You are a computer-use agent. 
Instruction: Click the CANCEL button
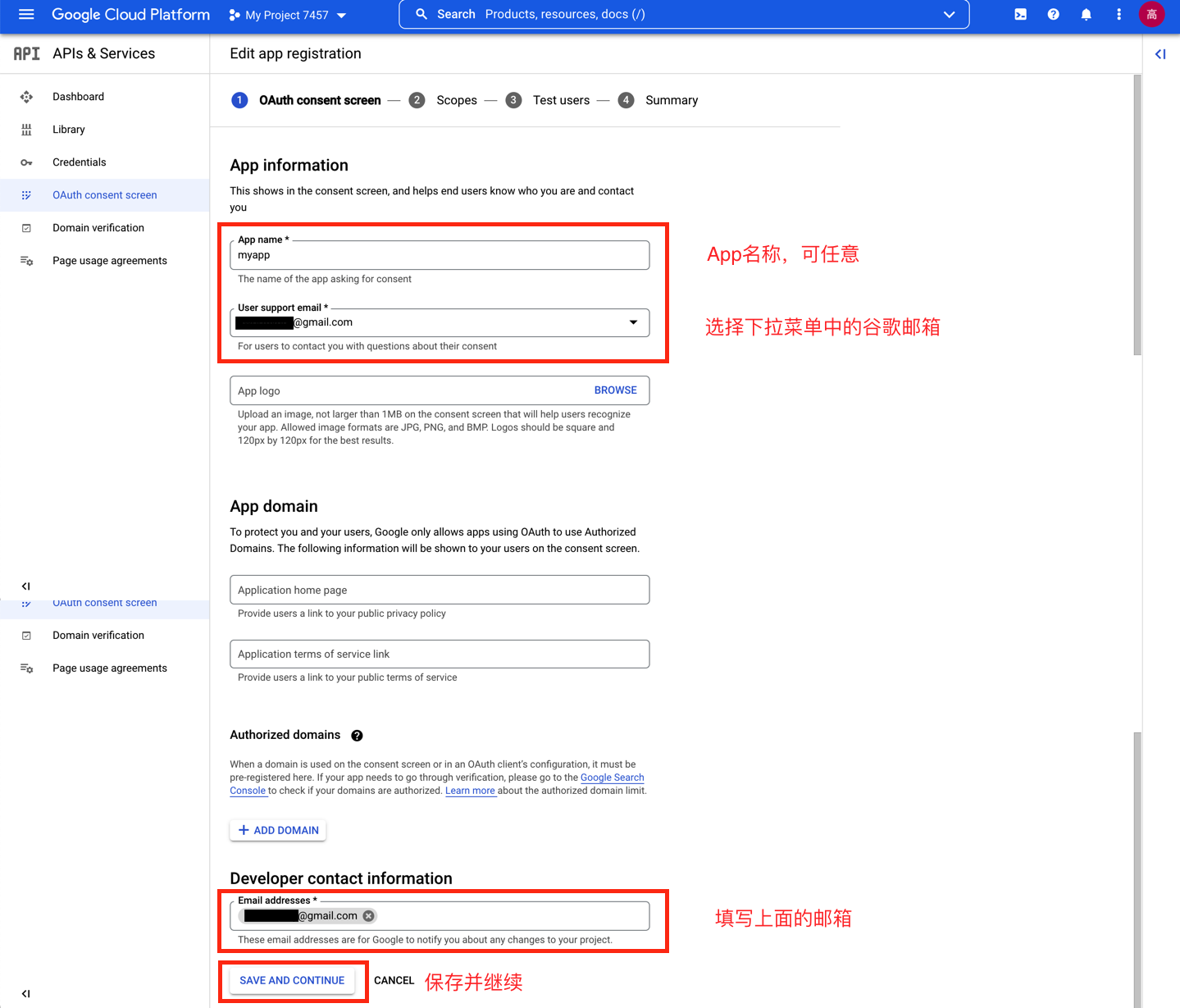[x=394, y=980]
